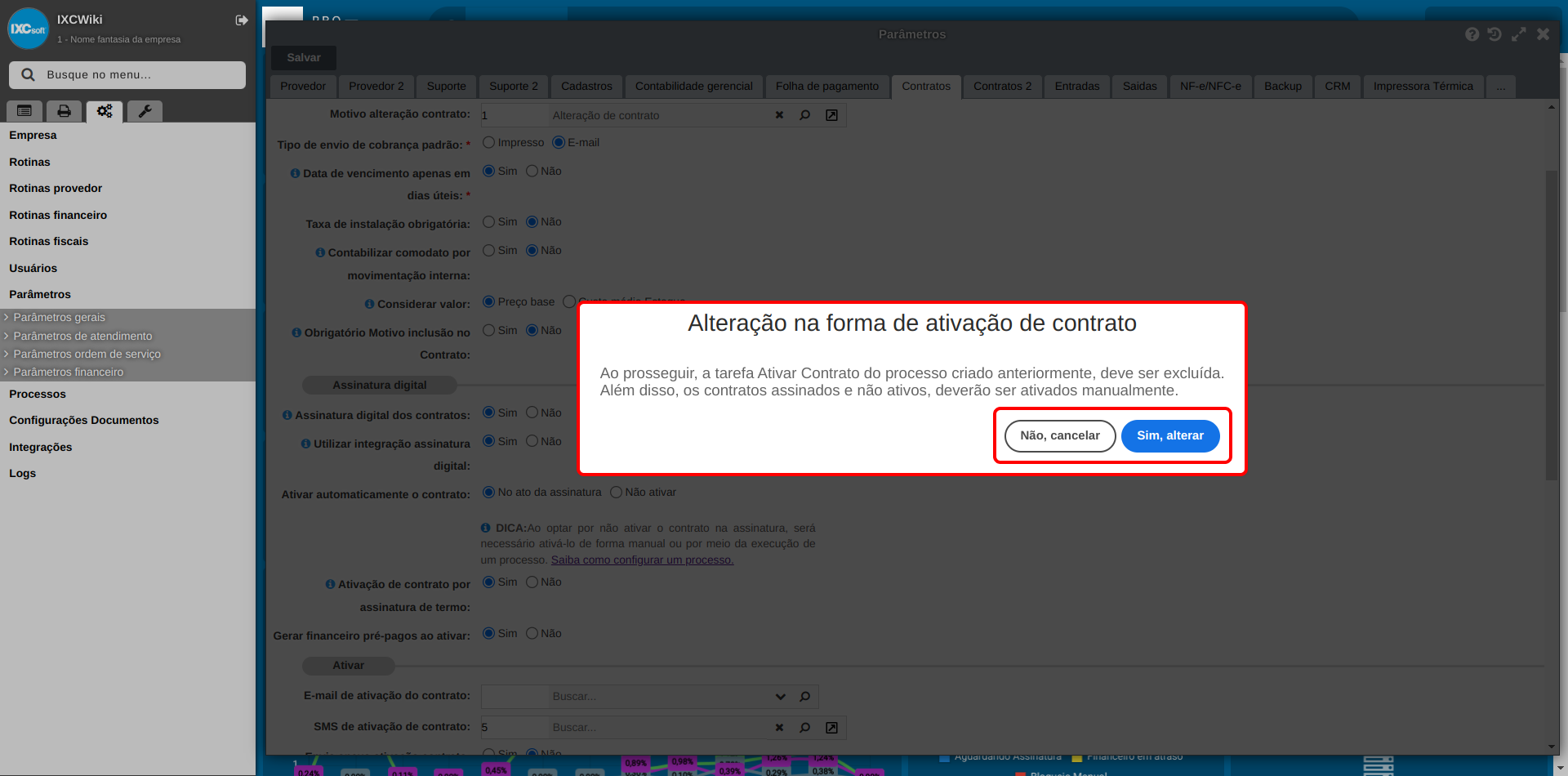The width and height of the screenshot is (1568, 776).
Task: Click the logout icon beside IXCWiki
Action: pyautogui.click(x=242, y=20)
